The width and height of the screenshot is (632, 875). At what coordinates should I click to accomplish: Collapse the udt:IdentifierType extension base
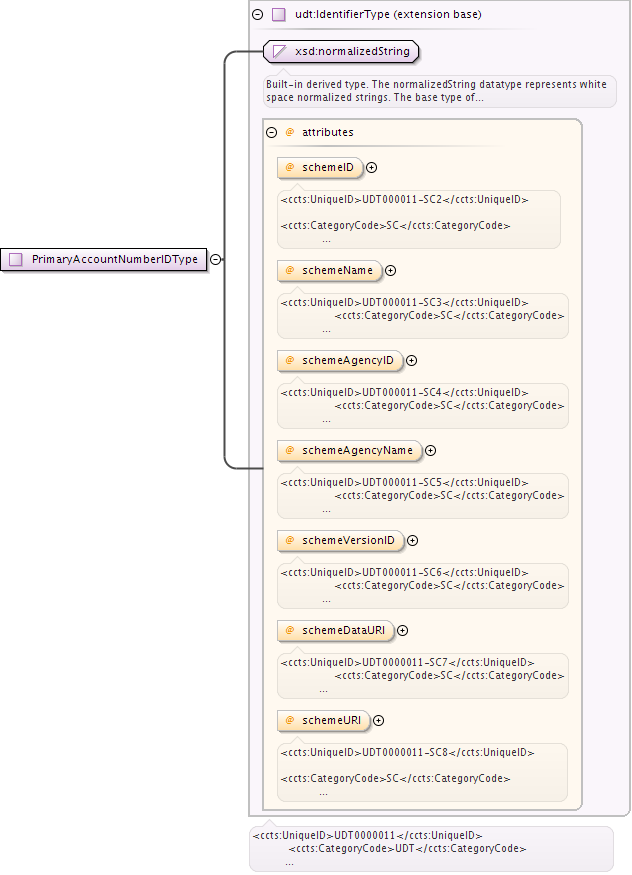point(258,15)
